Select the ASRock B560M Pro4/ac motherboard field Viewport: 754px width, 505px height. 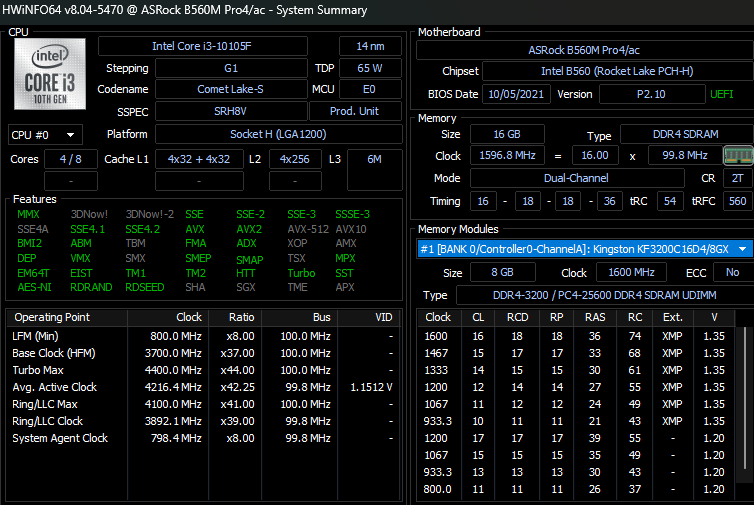point(585,50)
